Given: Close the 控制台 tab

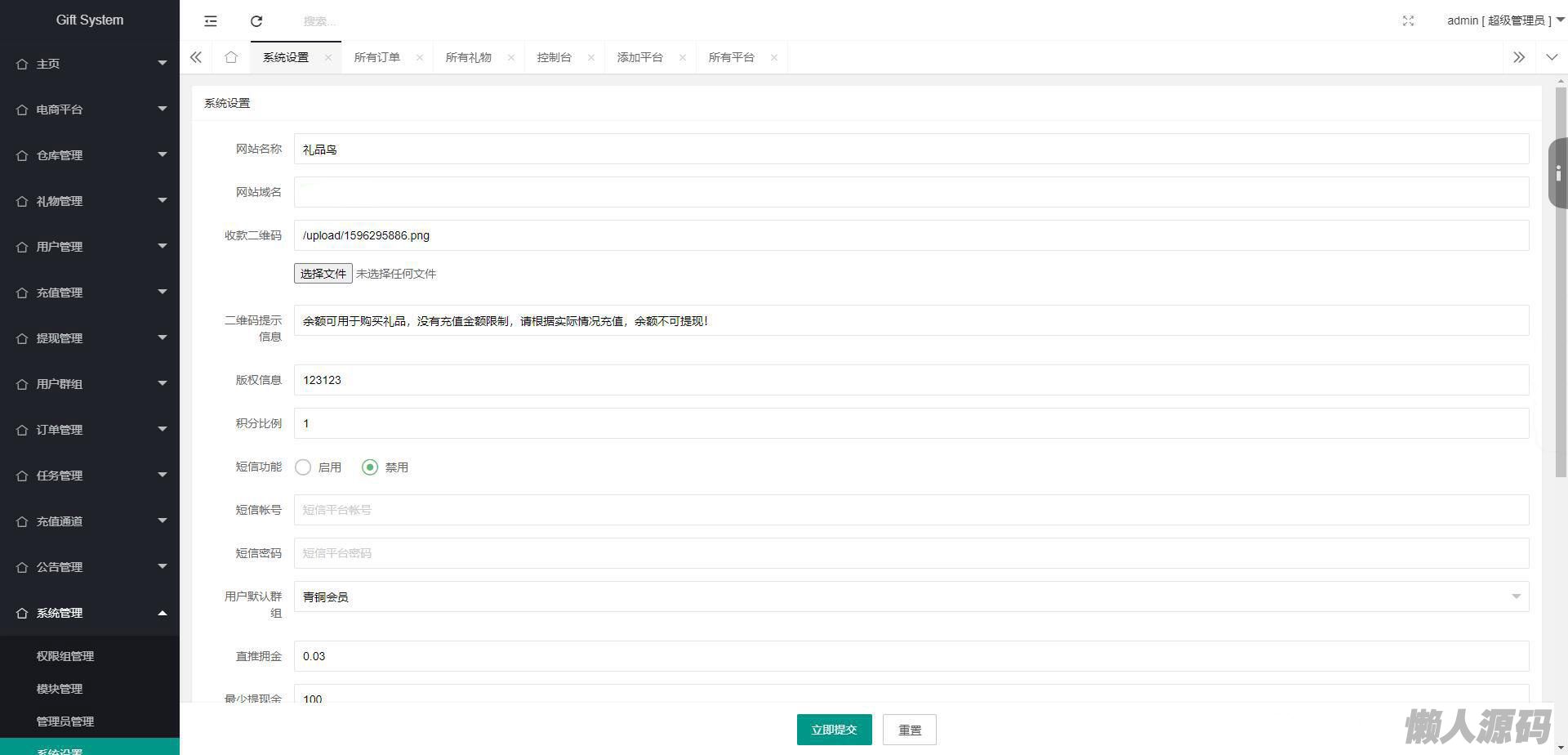Looking at the screenshot, I should click(x=591, y=57).
